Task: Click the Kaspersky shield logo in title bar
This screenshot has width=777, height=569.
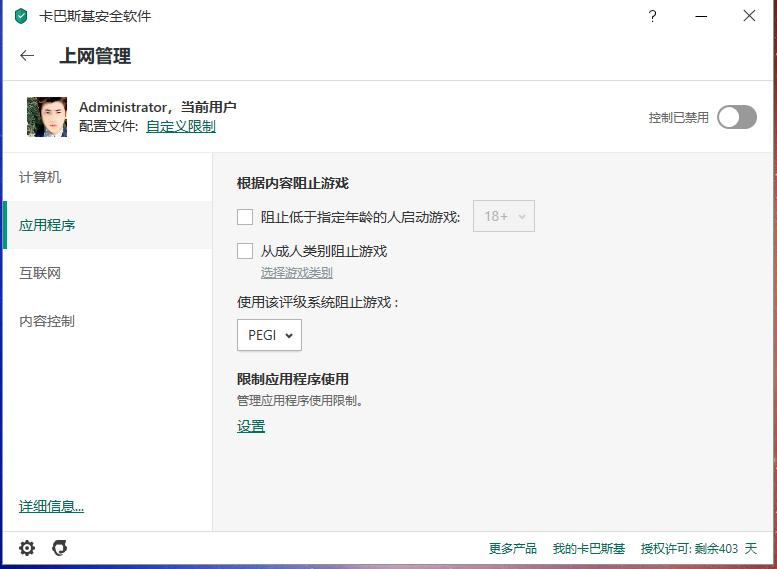Action: point(21,16)
